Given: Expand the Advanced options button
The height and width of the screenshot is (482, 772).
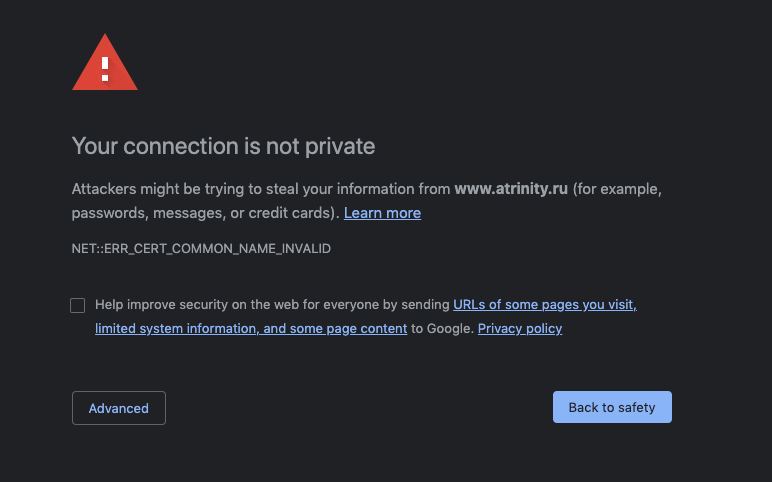Looking at the screenshot, I should click(119, 408).
